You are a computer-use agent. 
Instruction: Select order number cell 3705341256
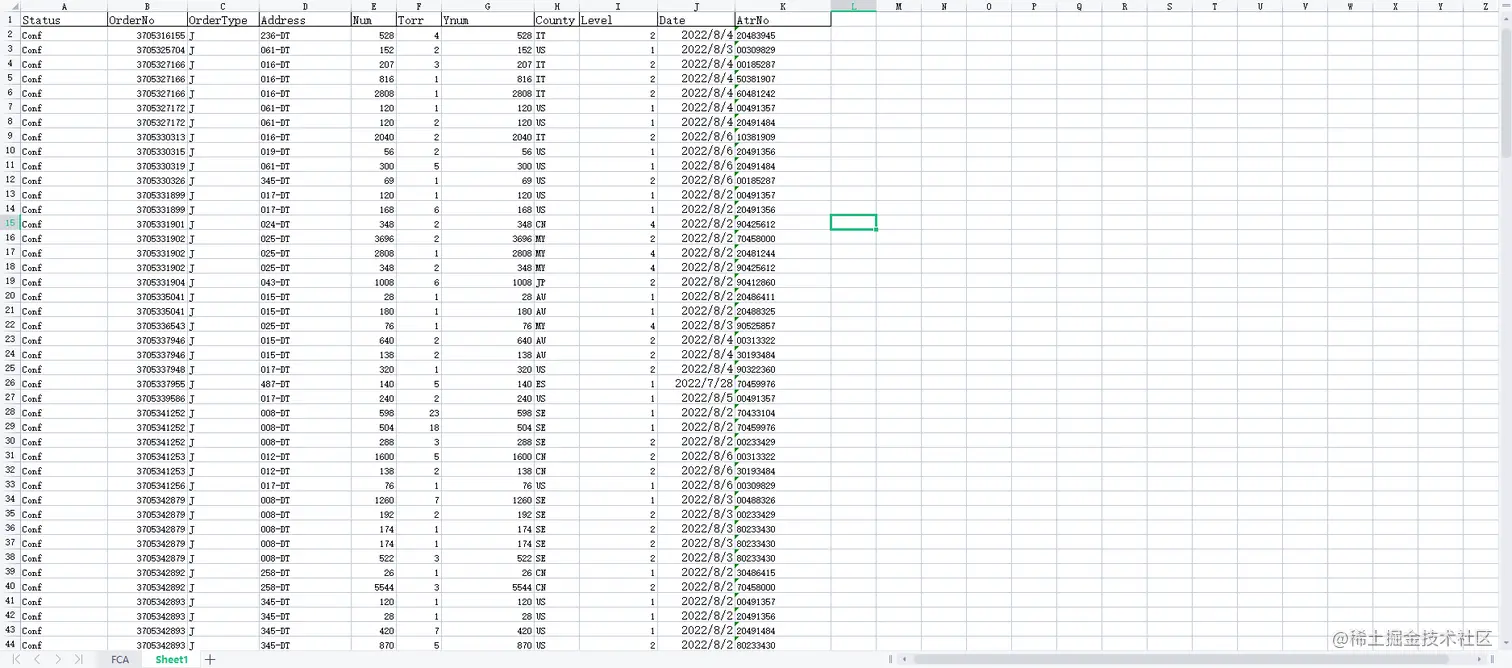(147, 485)
